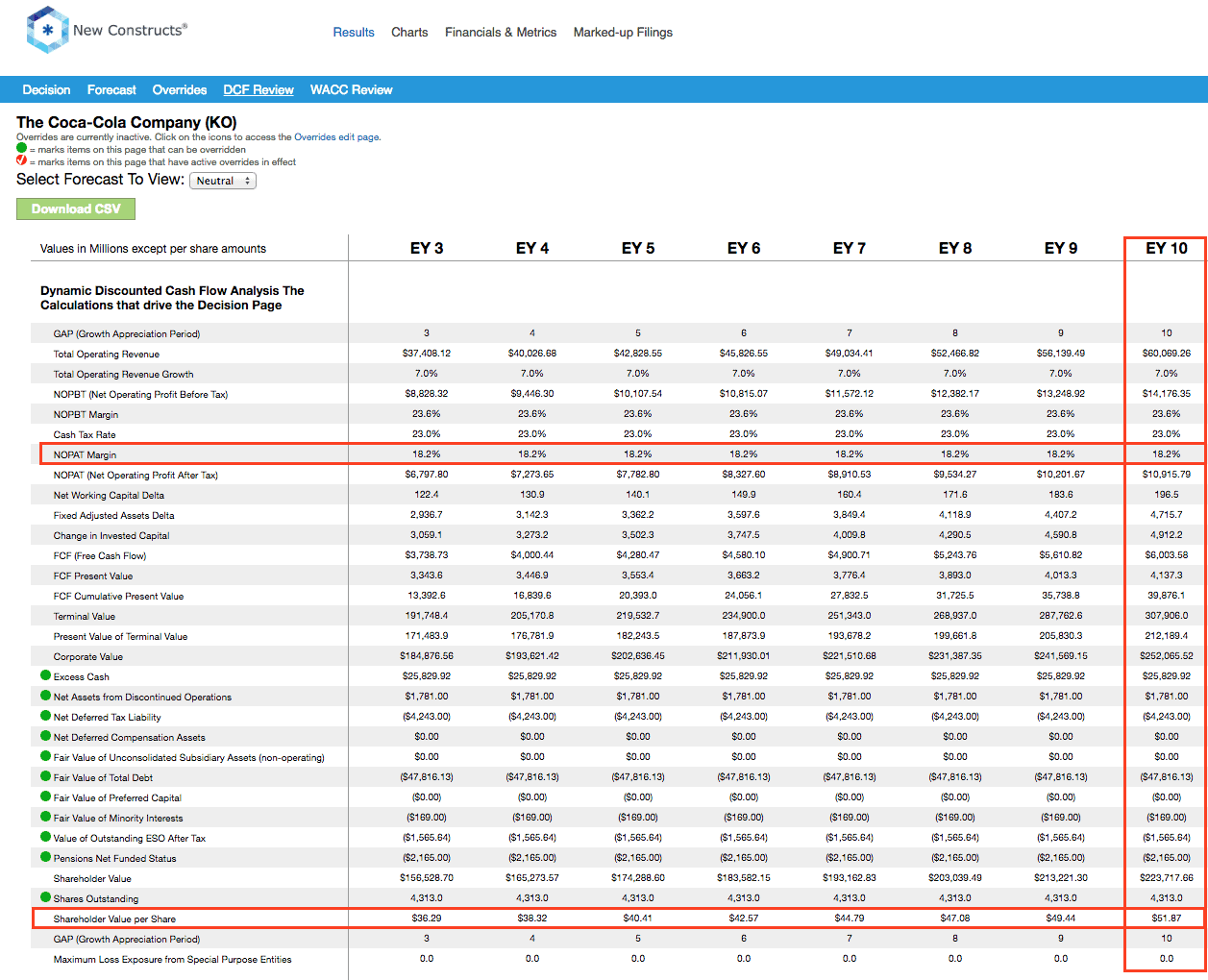Click the override dot for Fair Value of Preferred Capital
Viewport: 1208px width, 980px height.
click(45, 796)
